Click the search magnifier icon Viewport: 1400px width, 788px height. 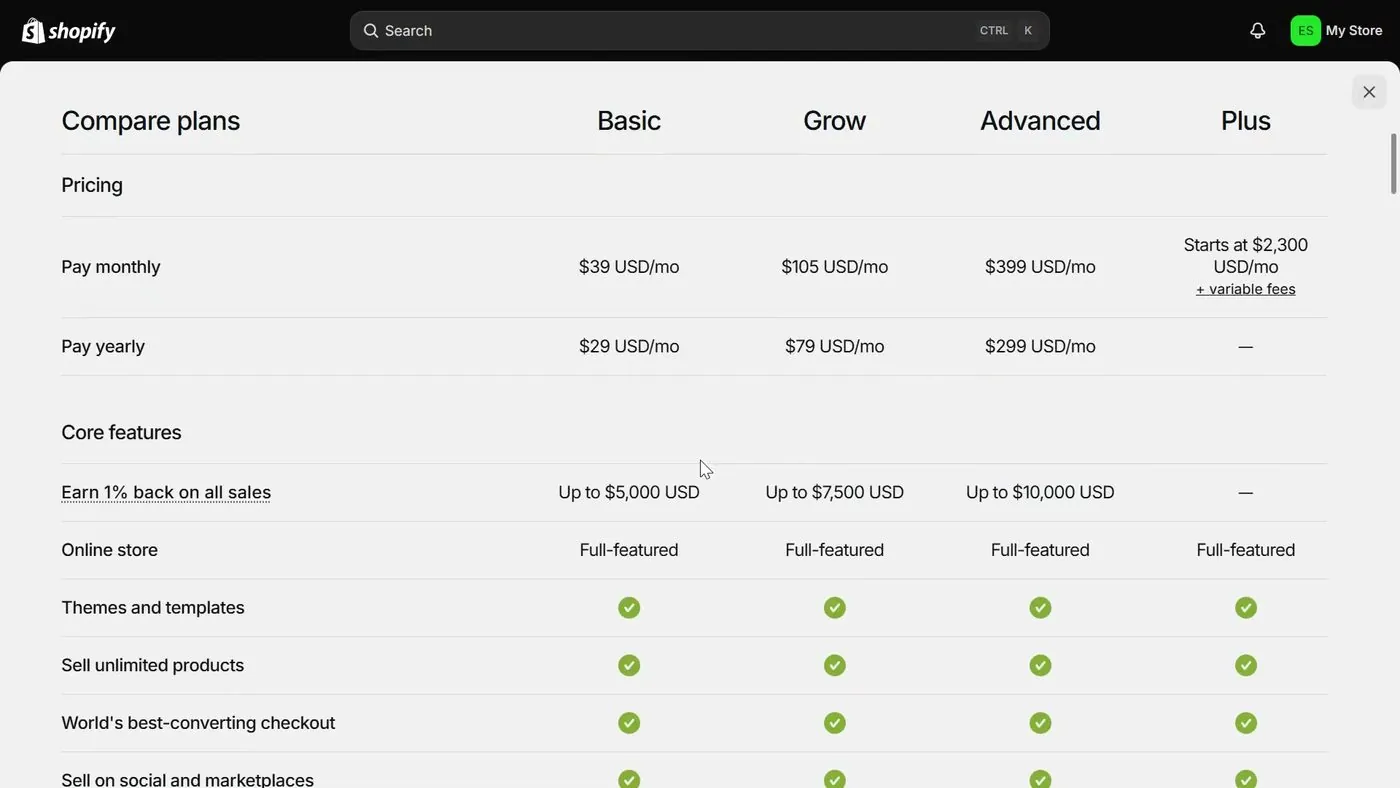[x=371, y=31]
